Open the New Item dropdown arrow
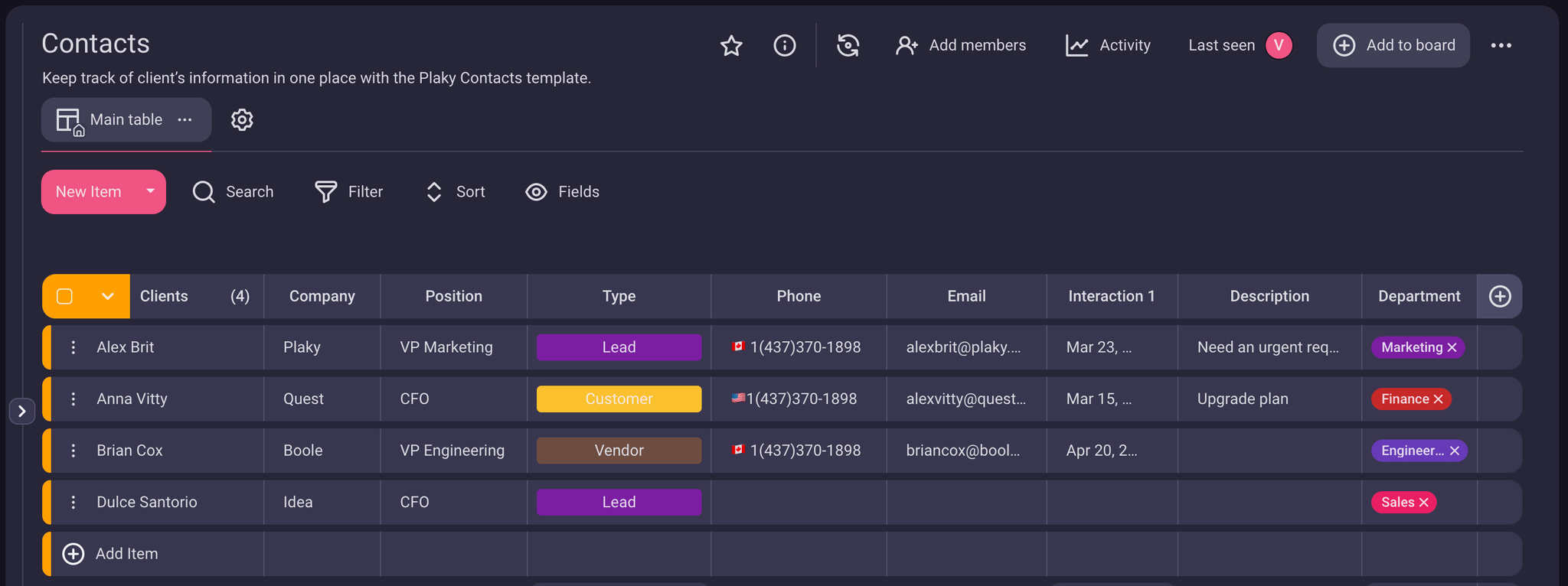1568x586 pixels. [x=150, y=192]
